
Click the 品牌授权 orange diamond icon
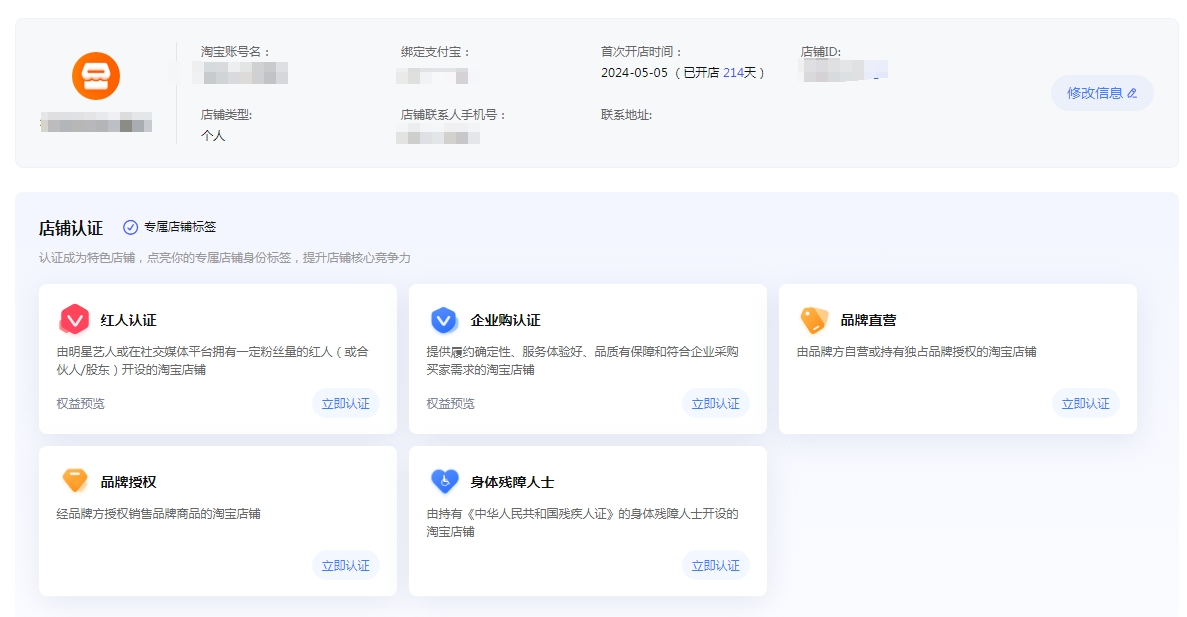tap(74, 481)
